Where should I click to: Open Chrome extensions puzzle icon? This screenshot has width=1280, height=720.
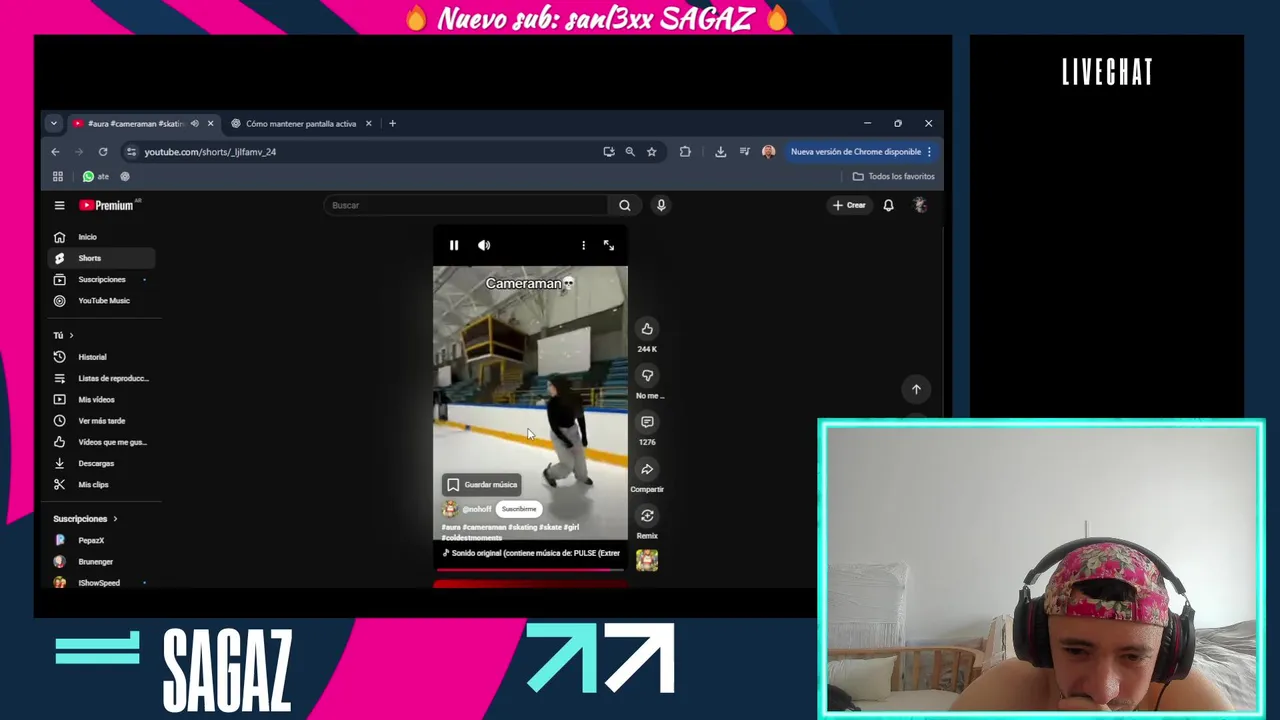685,152
